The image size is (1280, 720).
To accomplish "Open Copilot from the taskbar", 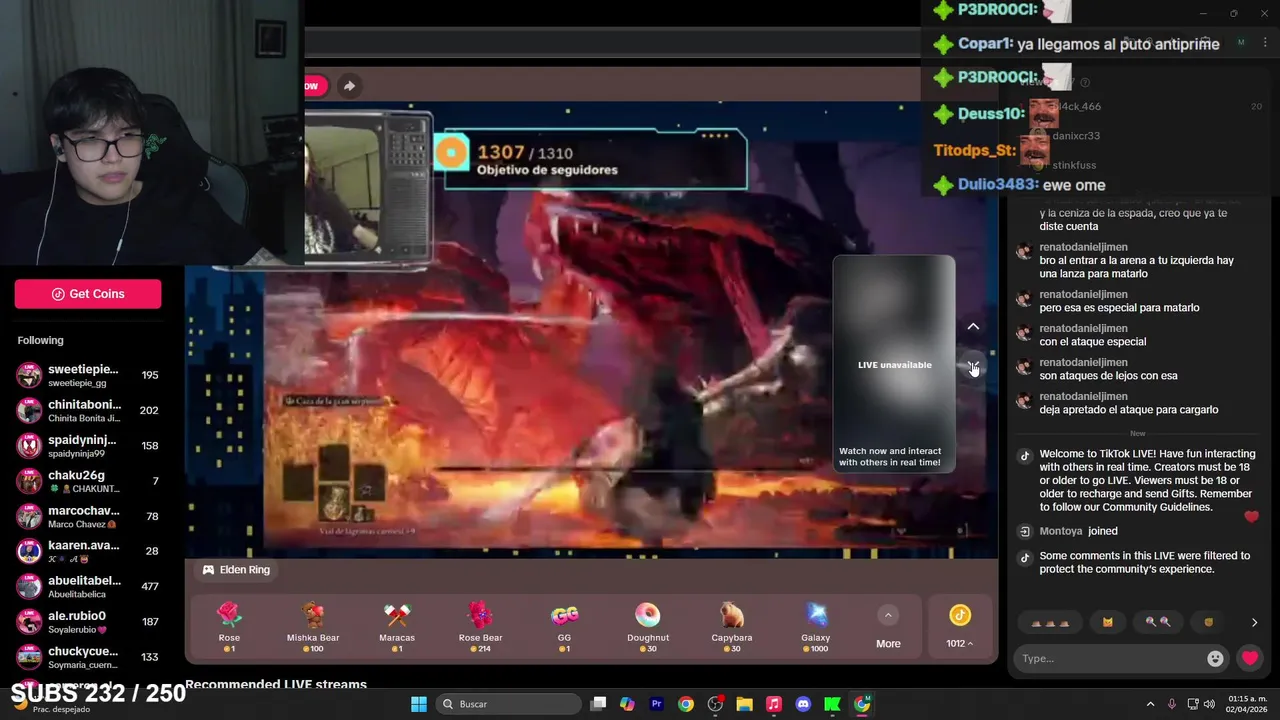I will [x=627, y=704].
